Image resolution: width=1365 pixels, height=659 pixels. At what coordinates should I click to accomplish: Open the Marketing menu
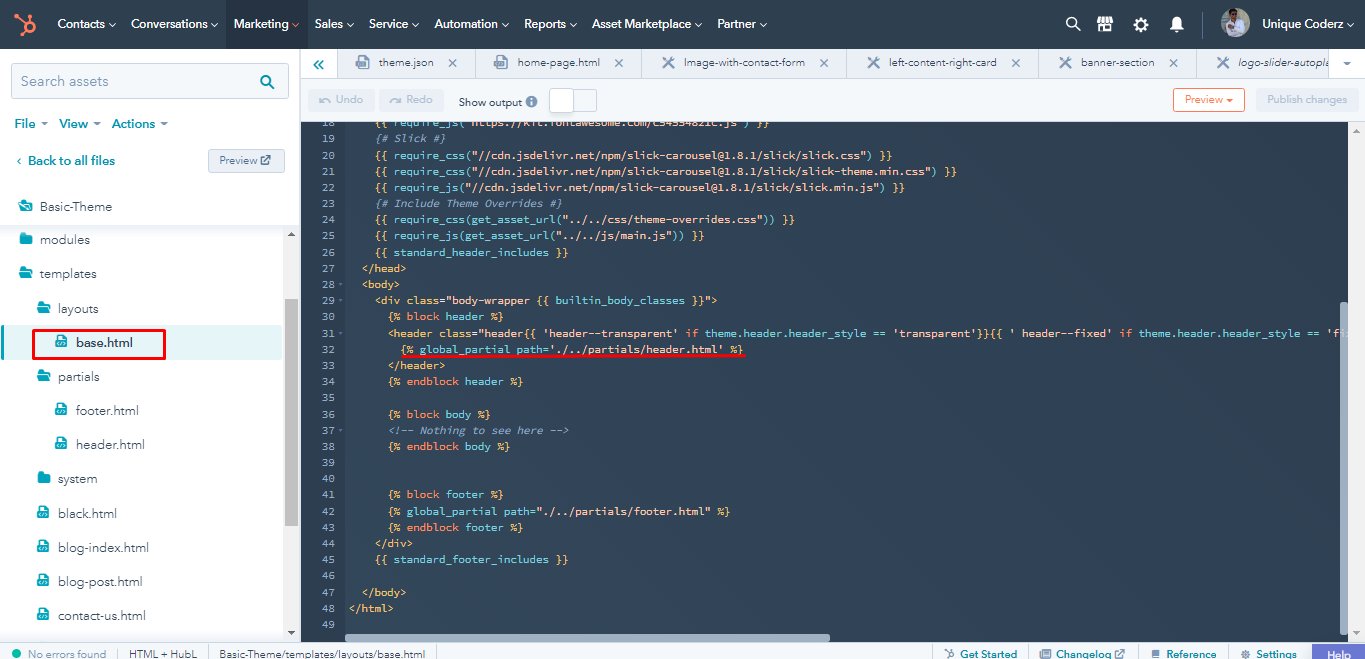(266, 24)
